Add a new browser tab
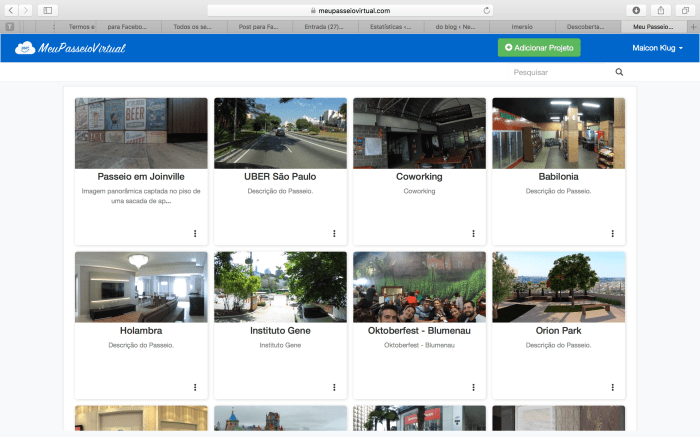Viewport: 700px width, 437px height. (693, 27)
